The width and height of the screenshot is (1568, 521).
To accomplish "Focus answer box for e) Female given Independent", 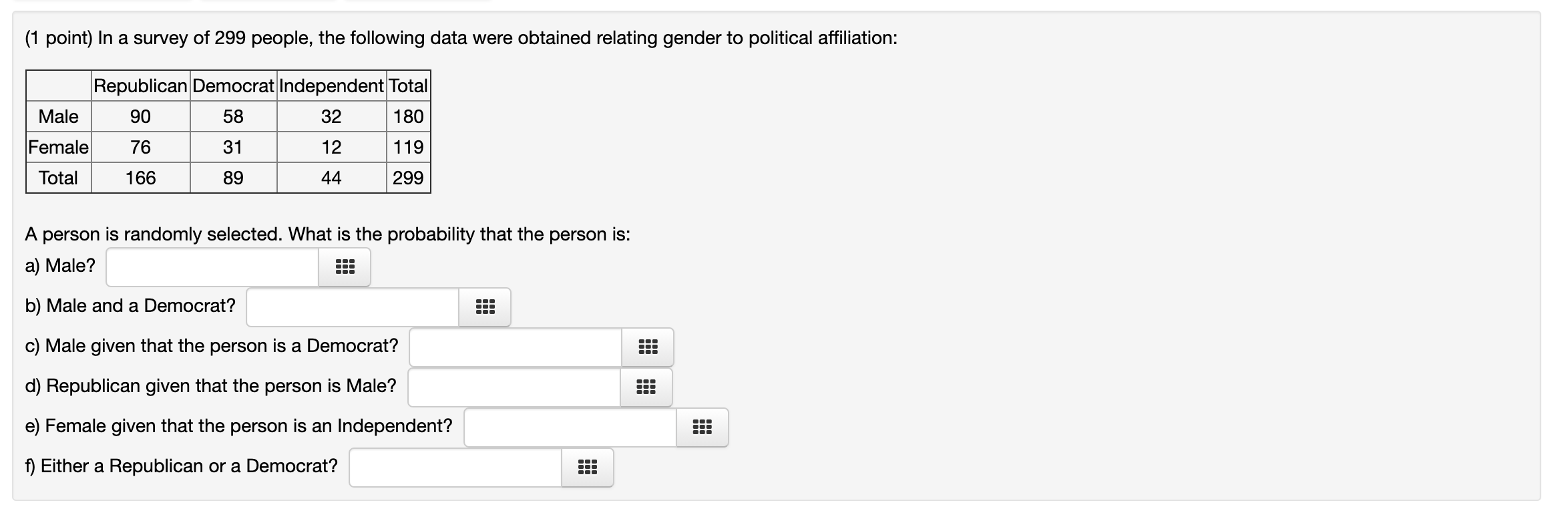I will [570, 427].
